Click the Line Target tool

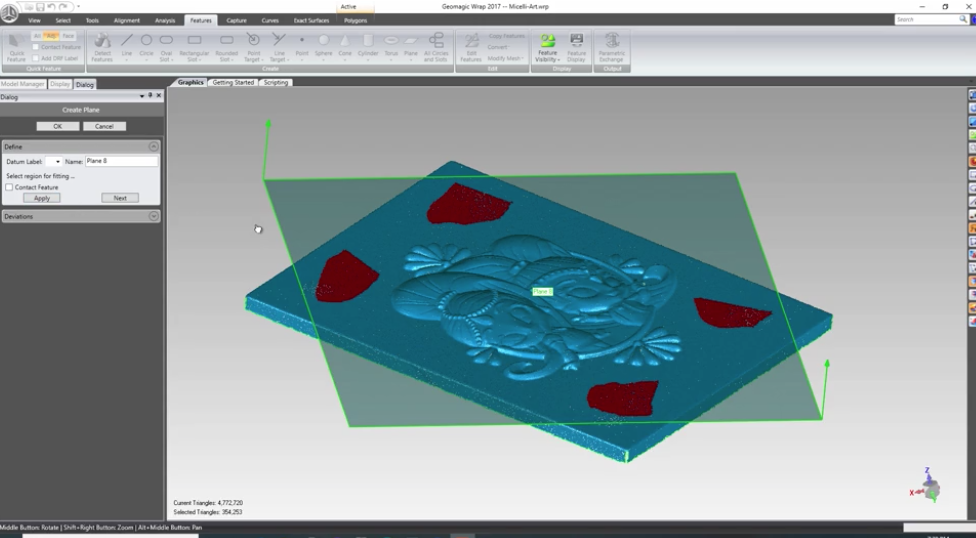point(279,47)
